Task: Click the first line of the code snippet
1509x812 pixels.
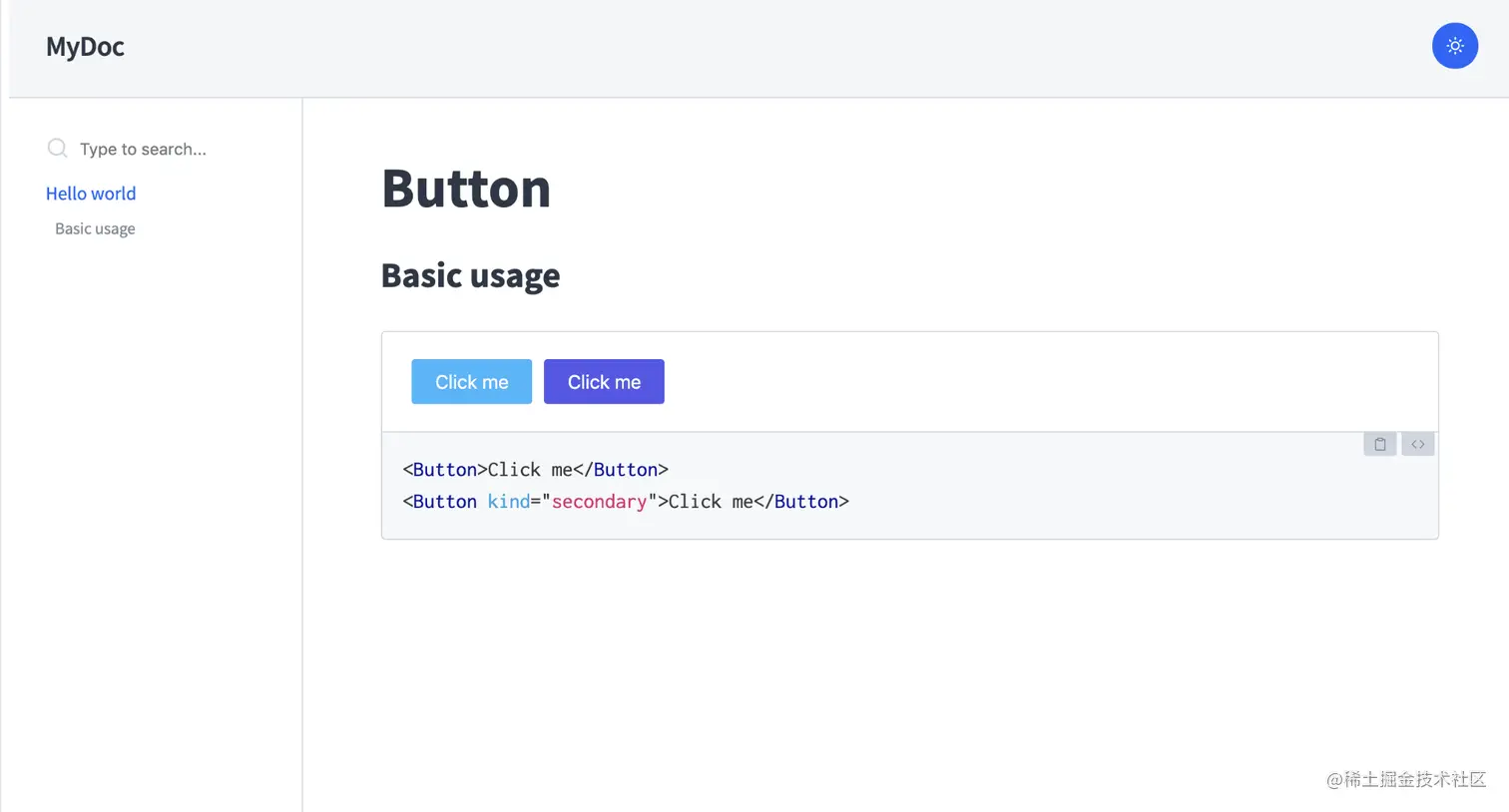Action: coord(535,470)
